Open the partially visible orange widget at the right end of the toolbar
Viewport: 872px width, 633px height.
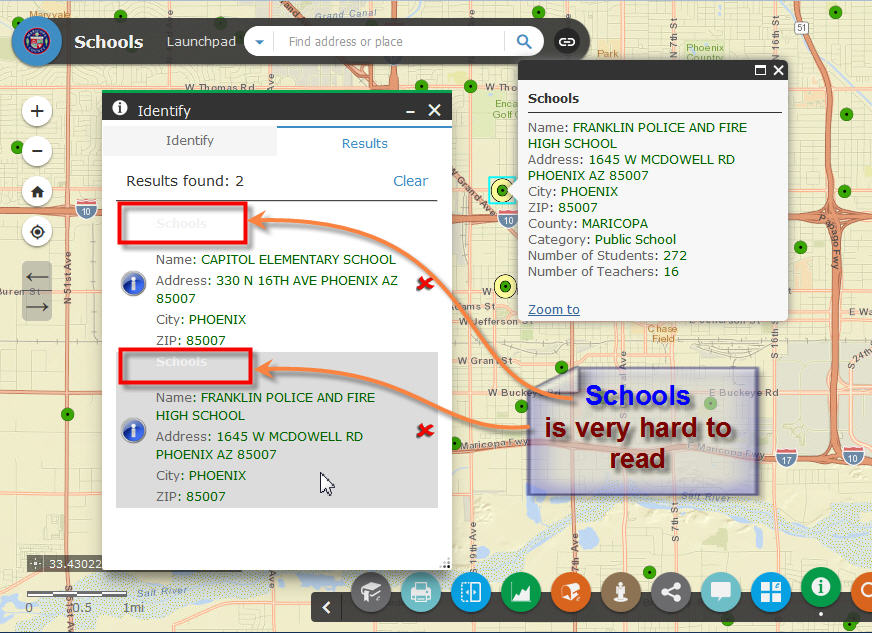[863, 591]
